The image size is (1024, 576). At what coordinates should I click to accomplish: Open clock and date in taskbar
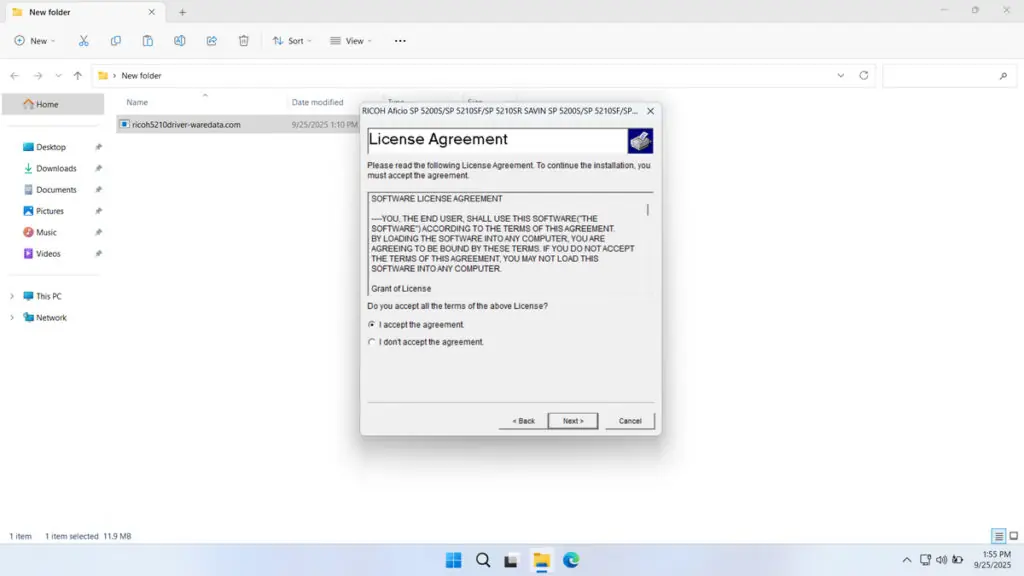tap(992, 560)
